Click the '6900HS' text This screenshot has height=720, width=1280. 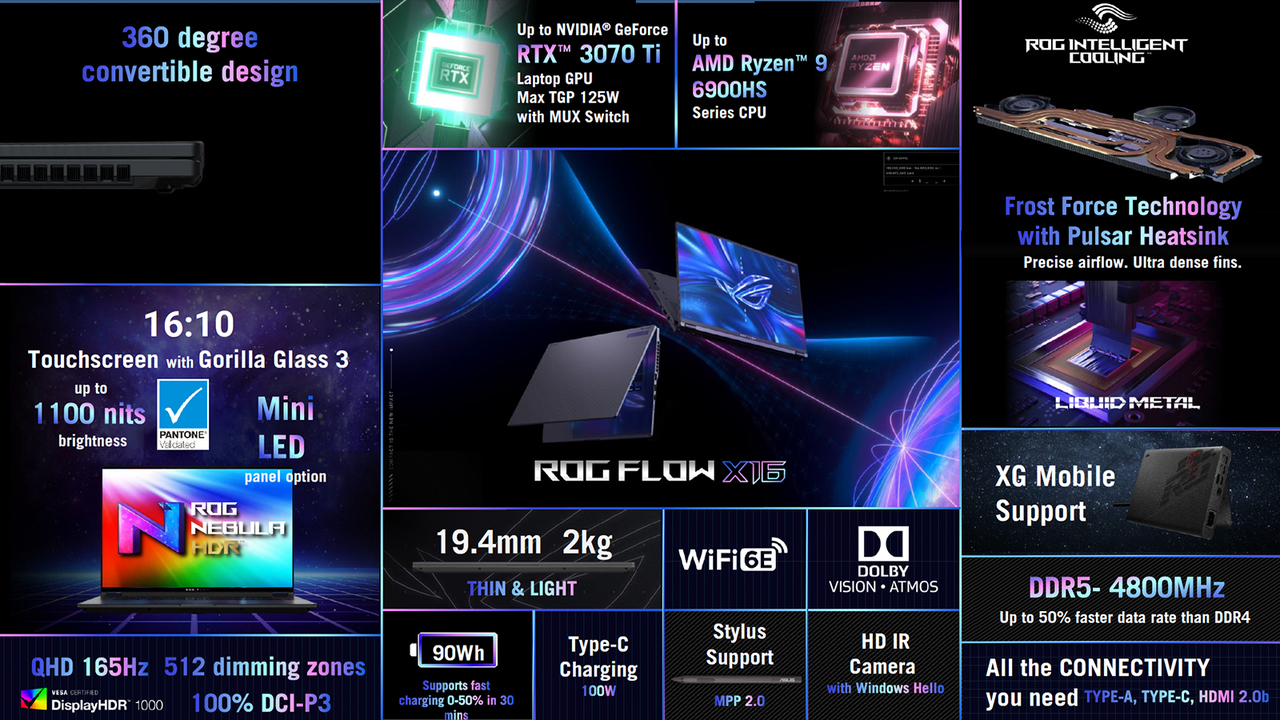click(x=729, y=89)
